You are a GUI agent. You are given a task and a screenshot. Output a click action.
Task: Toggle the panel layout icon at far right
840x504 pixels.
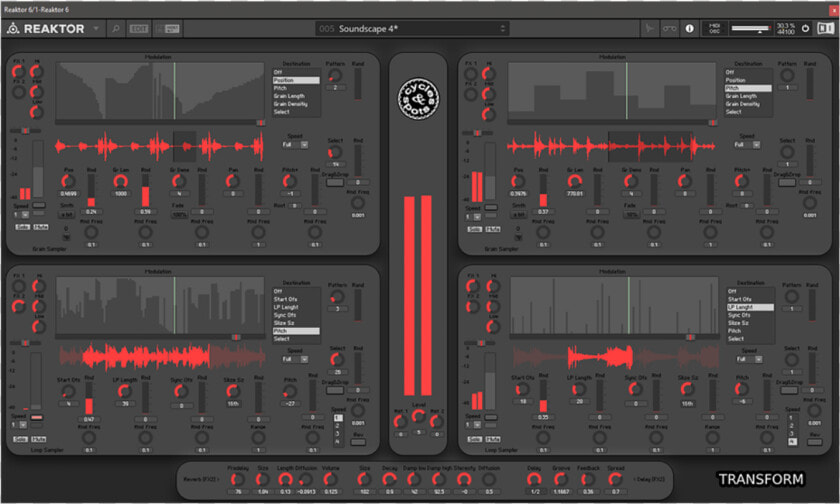(825, 29)
